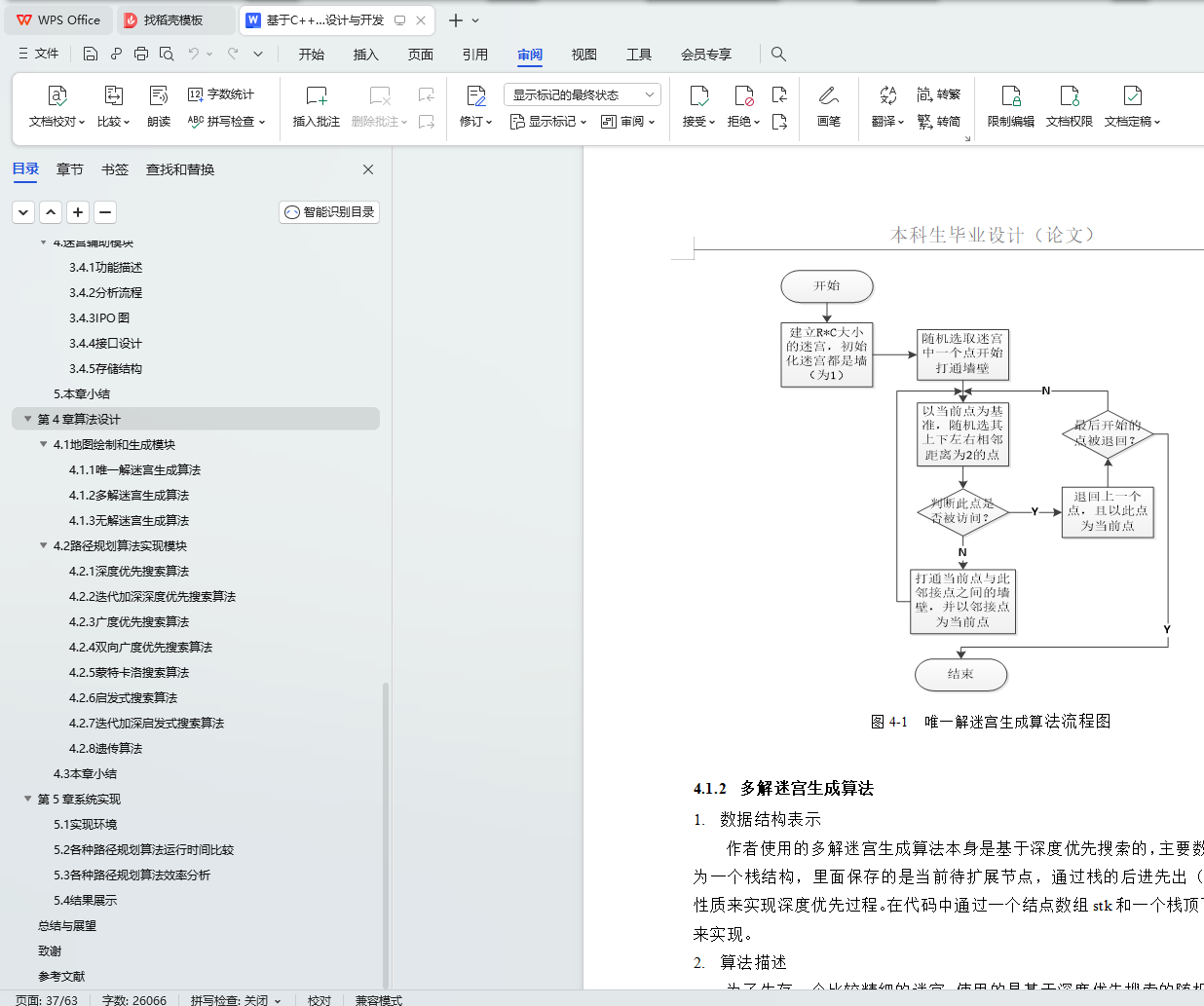The width and height of the screenshot is (1204, 1006).
Task: Collapse 第 5 章系统实现 outline node
Action: pyautogui.click(x=27, y=800)
